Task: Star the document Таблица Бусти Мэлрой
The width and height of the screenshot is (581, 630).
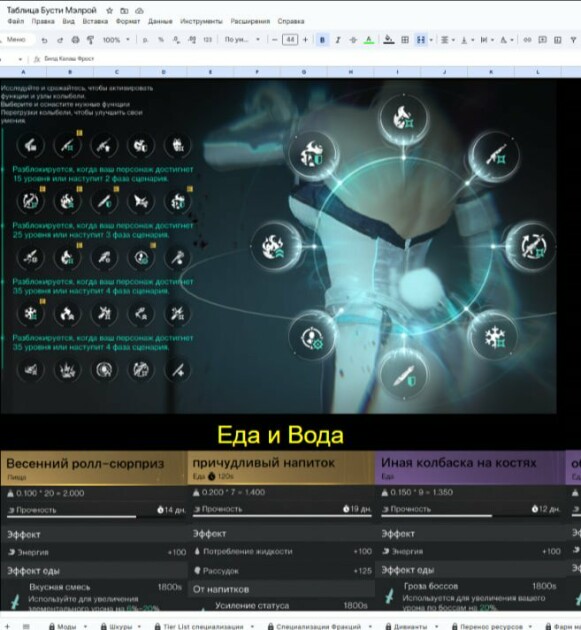Action: click(x=109, y=10)
